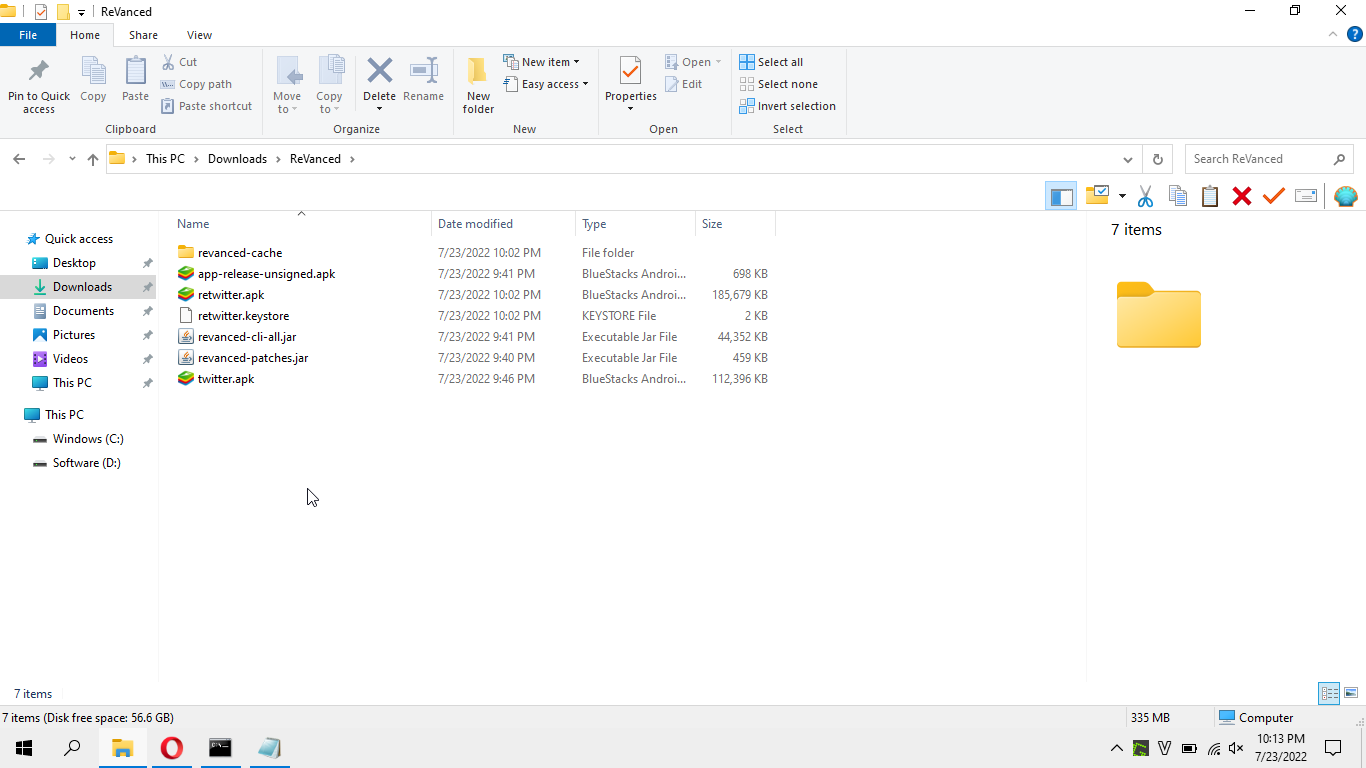Open the New item dropdown

pos(541,62)
